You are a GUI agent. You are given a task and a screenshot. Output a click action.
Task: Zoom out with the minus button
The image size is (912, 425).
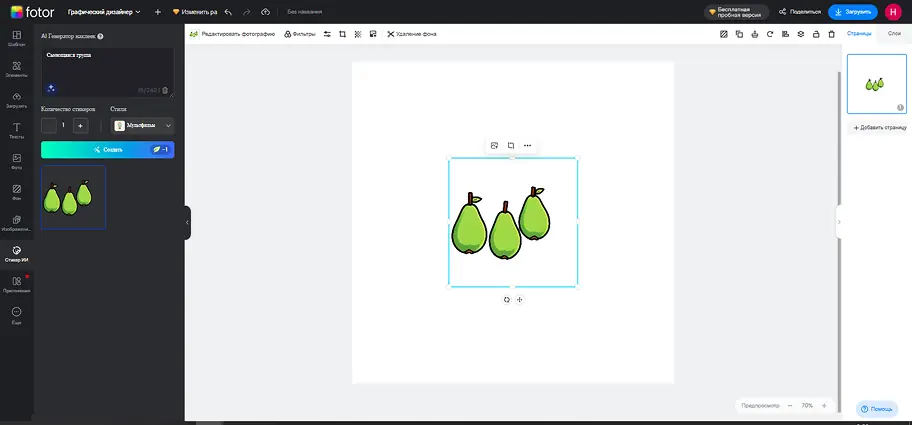790,405
